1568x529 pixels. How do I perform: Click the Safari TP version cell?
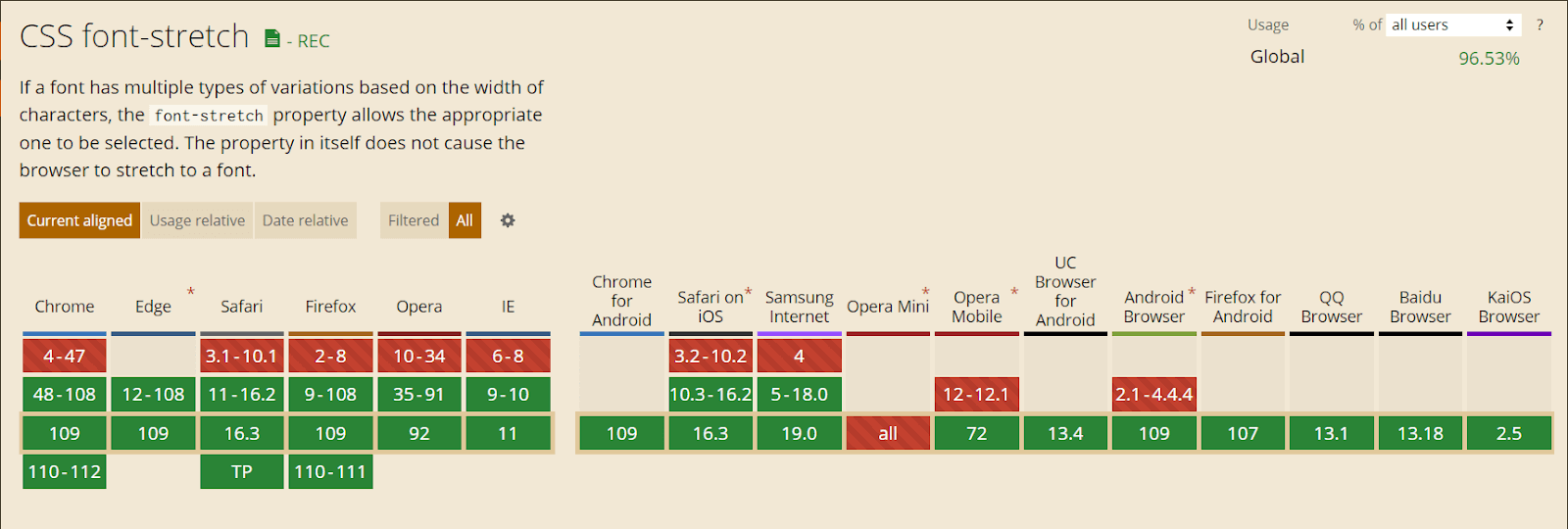[x=241, y=471]
